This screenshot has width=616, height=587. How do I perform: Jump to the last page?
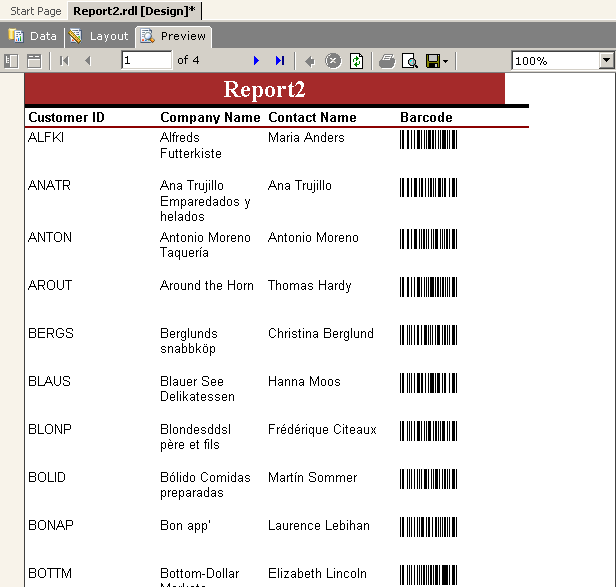280,61
